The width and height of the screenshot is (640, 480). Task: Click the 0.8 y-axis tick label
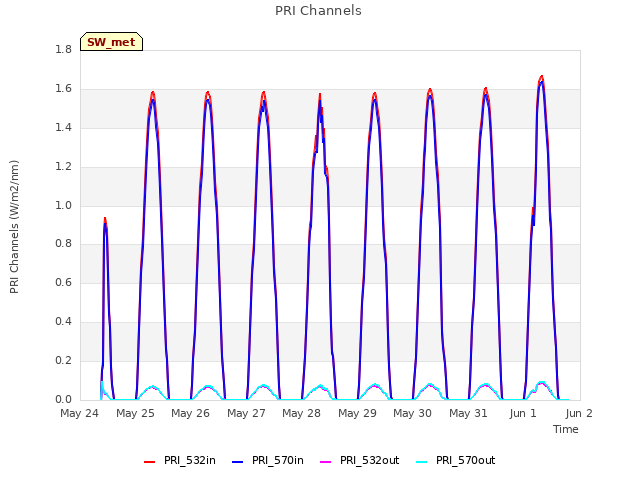tap(64, 244)
